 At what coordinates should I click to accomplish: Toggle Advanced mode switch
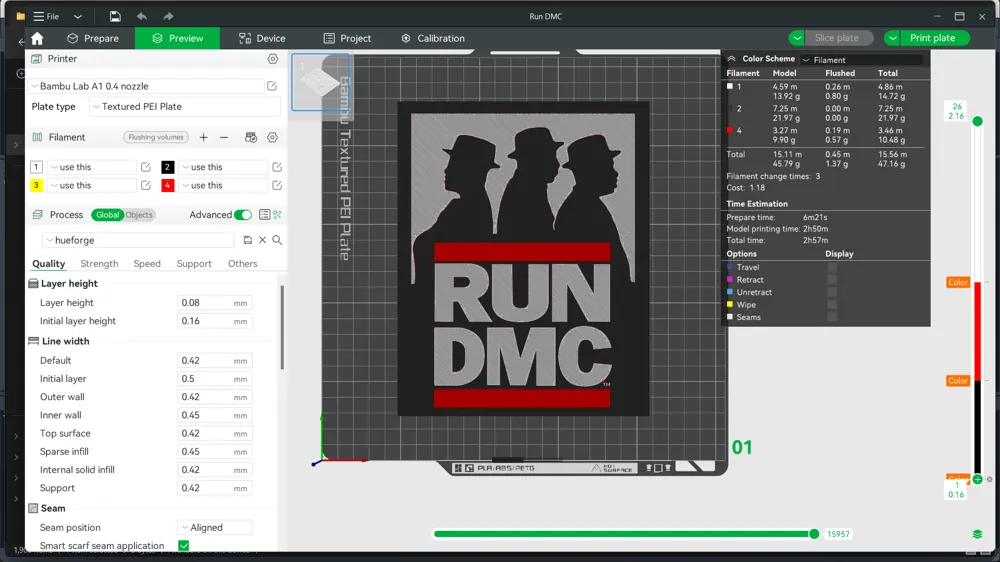click(243, 215)
